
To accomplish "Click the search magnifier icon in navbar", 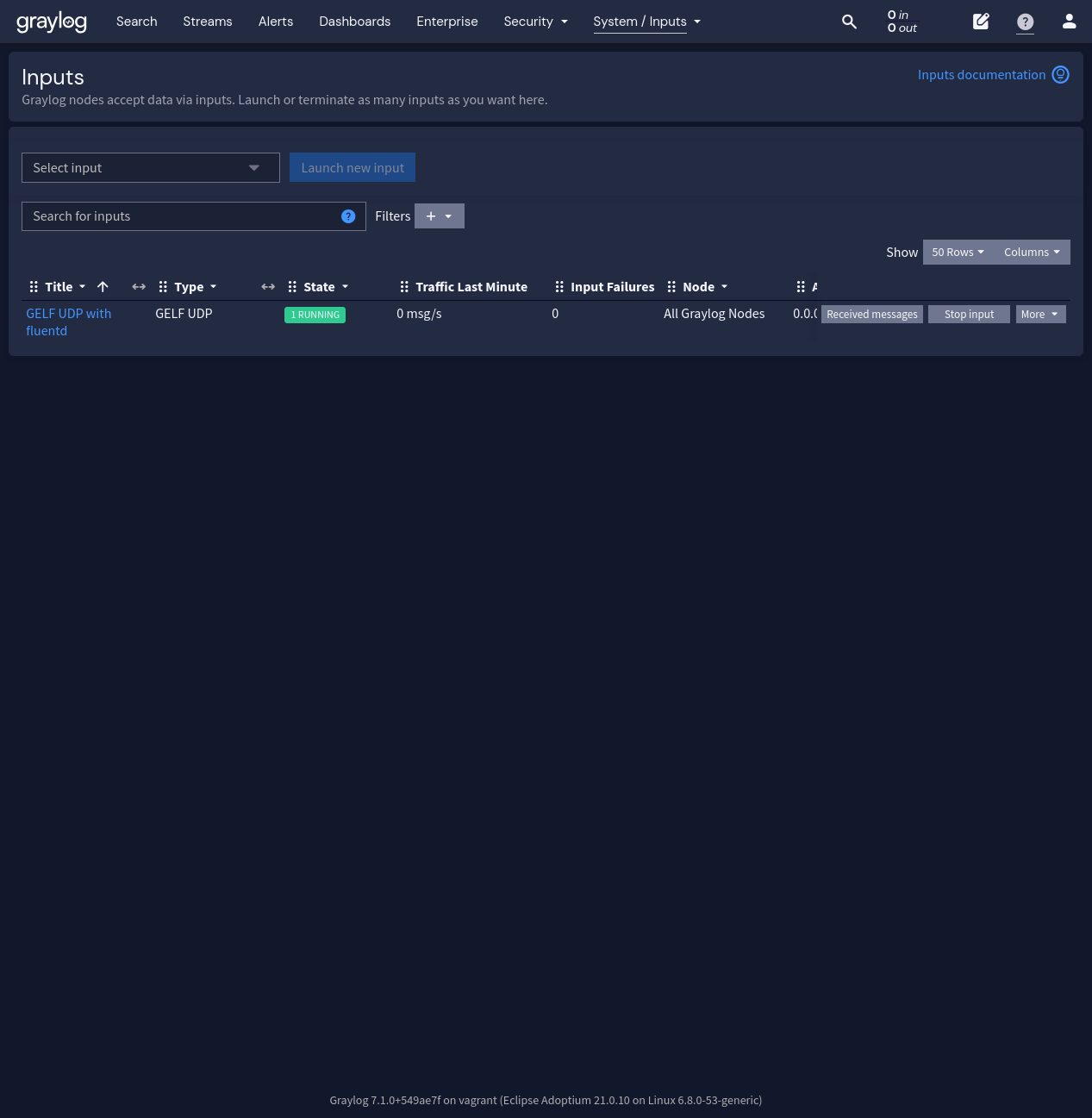I will click(849, 22).
